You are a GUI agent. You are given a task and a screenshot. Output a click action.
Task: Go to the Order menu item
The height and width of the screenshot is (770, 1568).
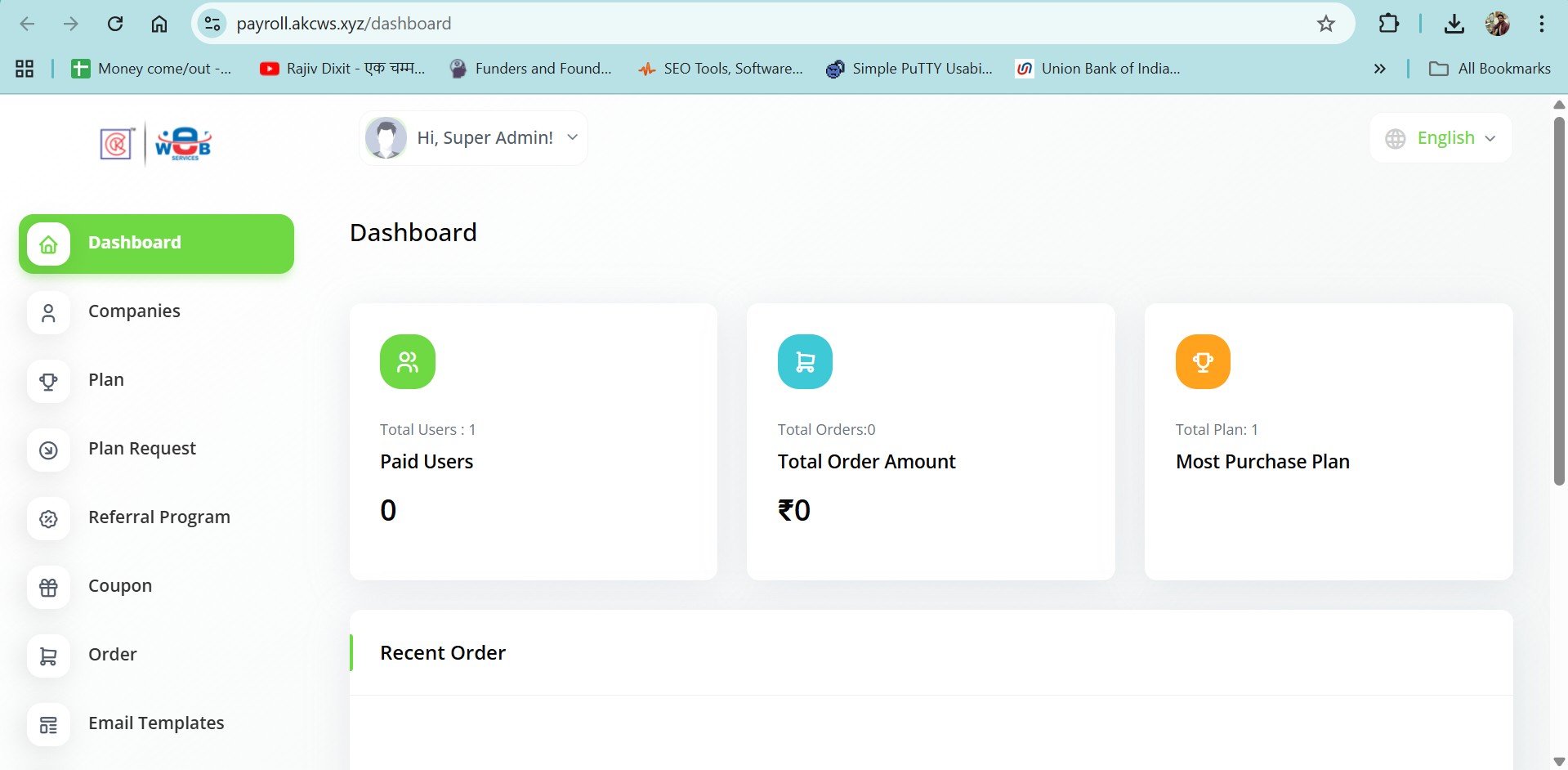tap(113, 655)
